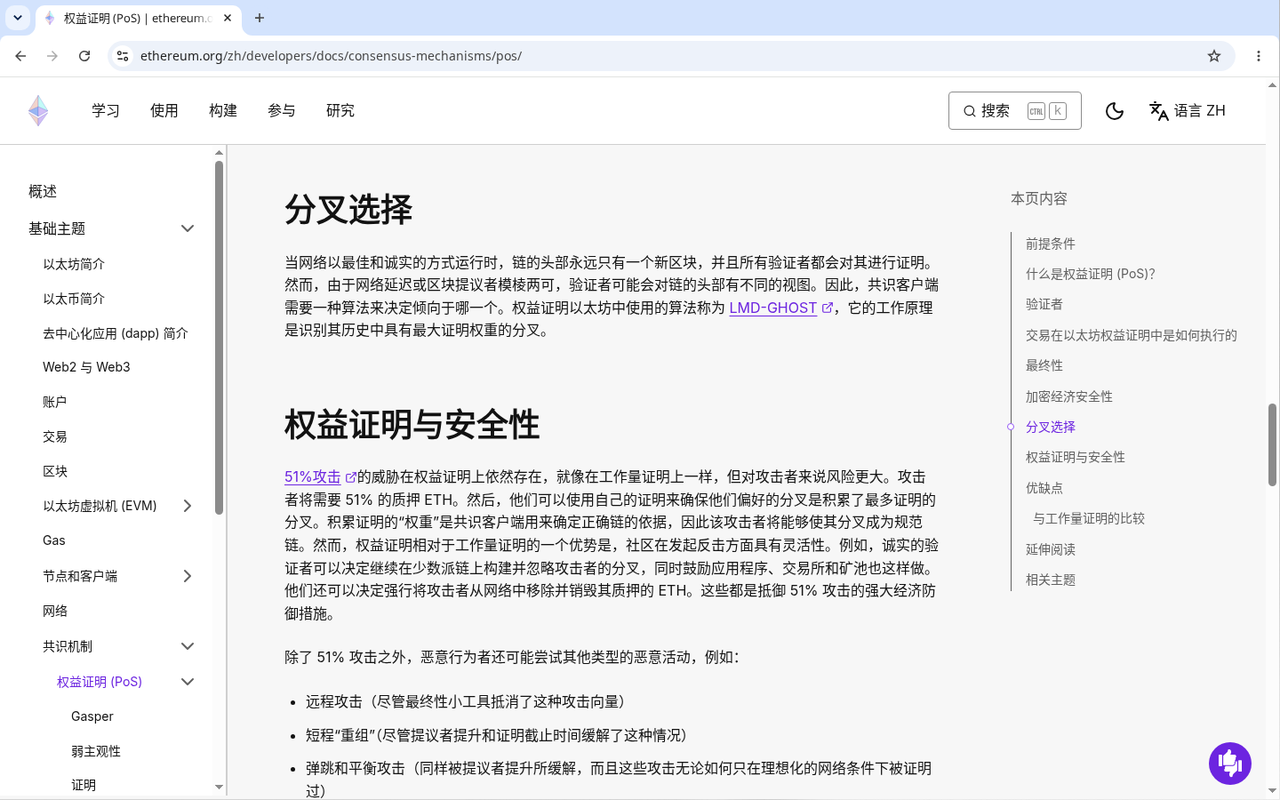The image size is (1280, 800).
Task: Expand the 以太坊虚拟机 (EVM) sidebar item
Action: pyautogui.click(x=187, y=506)
